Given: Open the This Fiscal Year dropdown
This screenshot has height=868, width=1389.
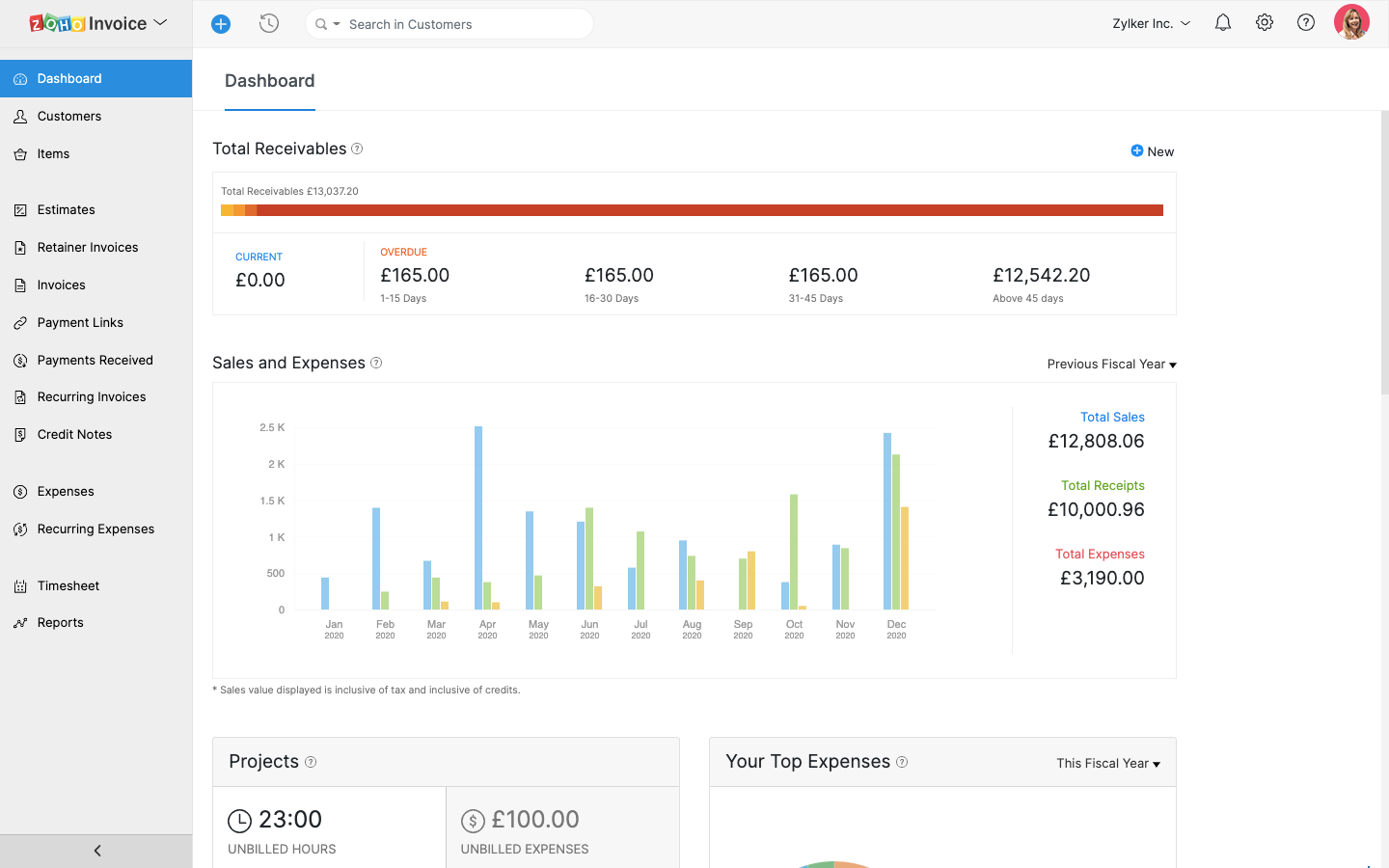Looking at the screenshot, I should pyautogui.click(x=1106, y=763).
